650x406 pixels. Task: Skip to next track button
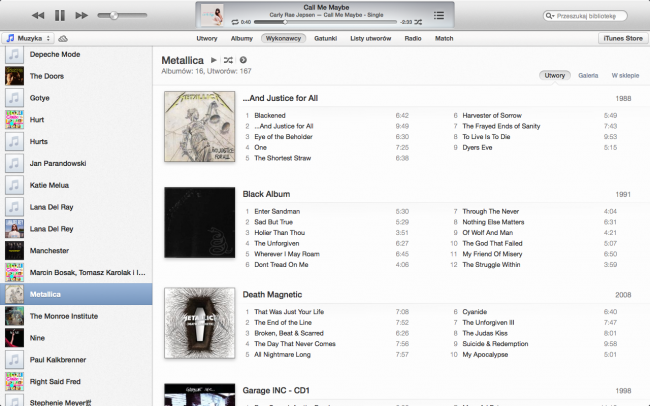[x=82, y=15]
